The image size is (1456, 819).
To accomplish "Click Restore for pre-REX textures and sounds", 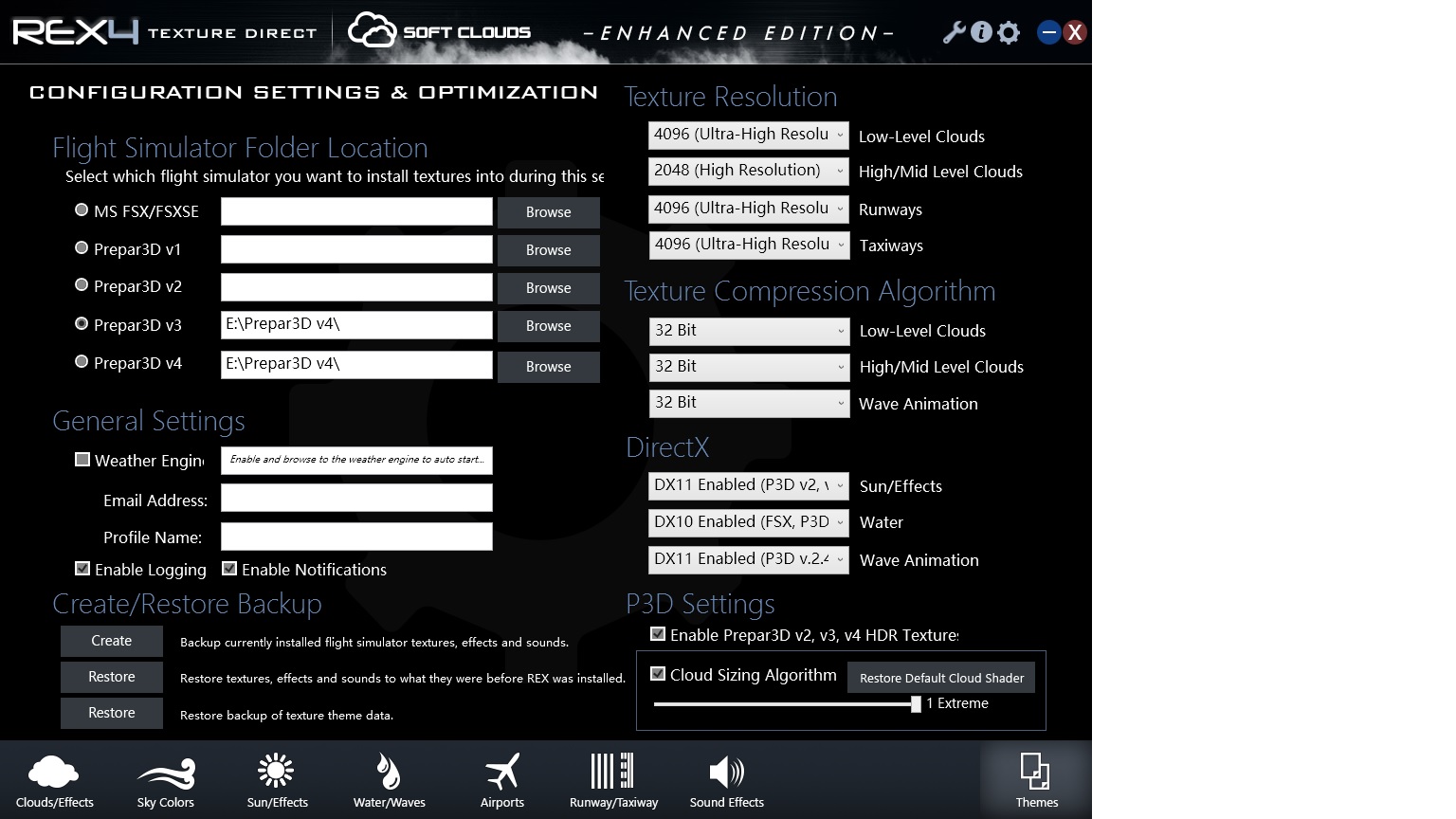I will pos(112,677).
